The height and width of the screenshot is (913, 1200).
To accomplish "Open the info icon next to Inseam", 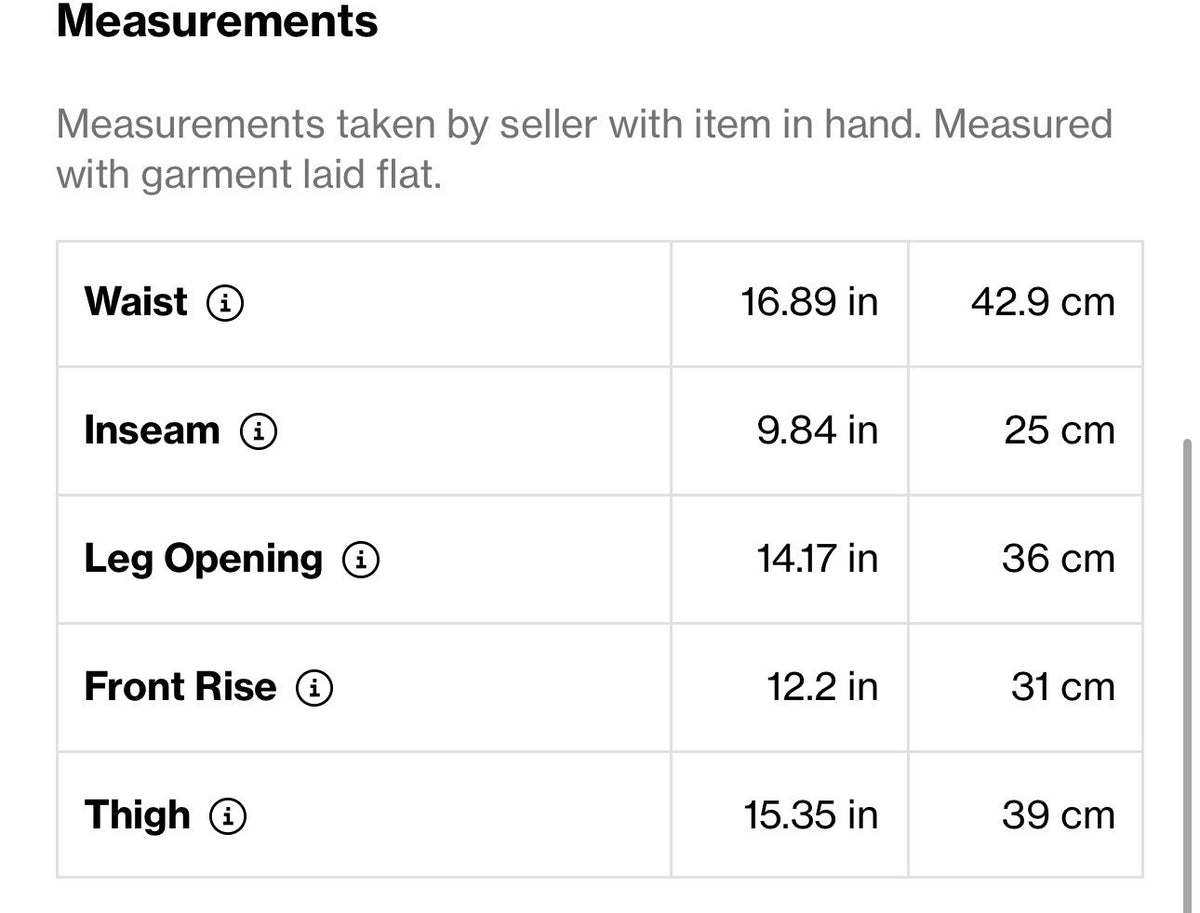I will click(258, 431).
